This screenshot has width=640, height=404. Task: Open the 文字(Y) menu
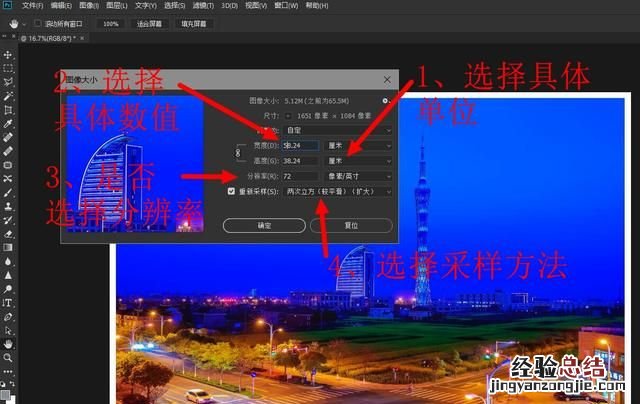[x=146, y=6]
